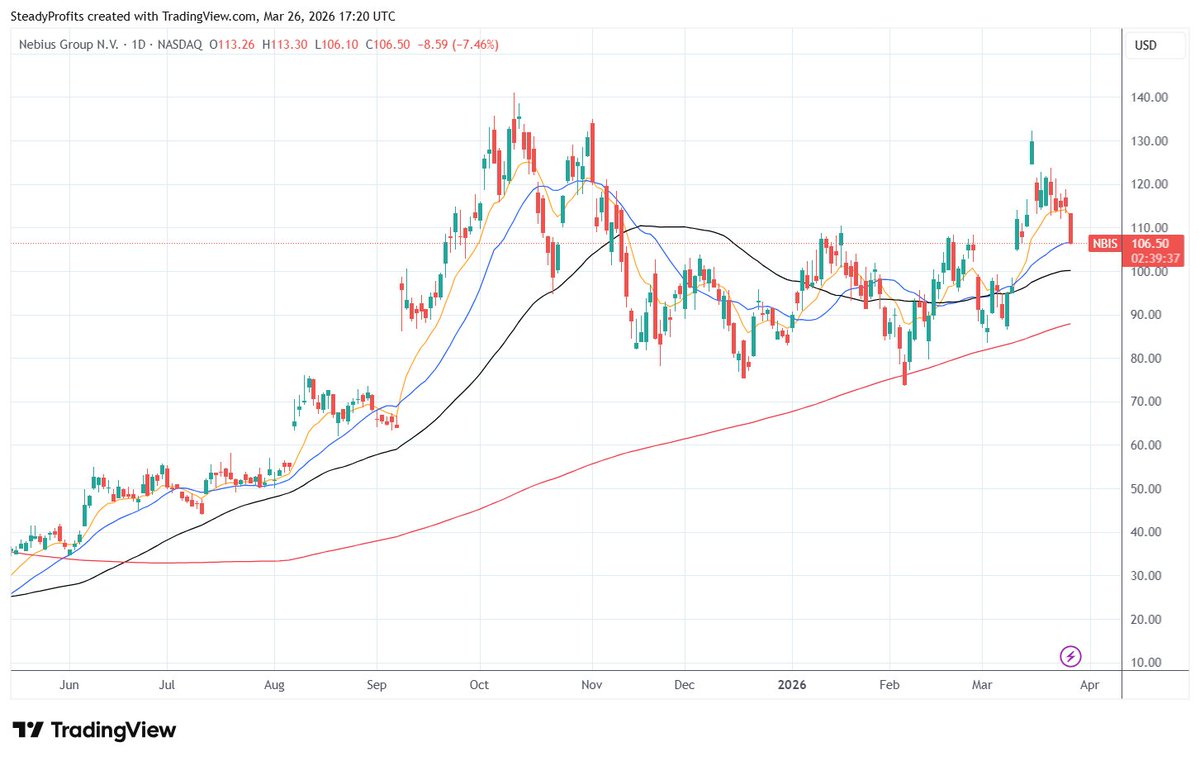The width and height of the screenshot is (1200, 761).
Task: Click the 100.00 price axis label
Action: click(1151, 271)
